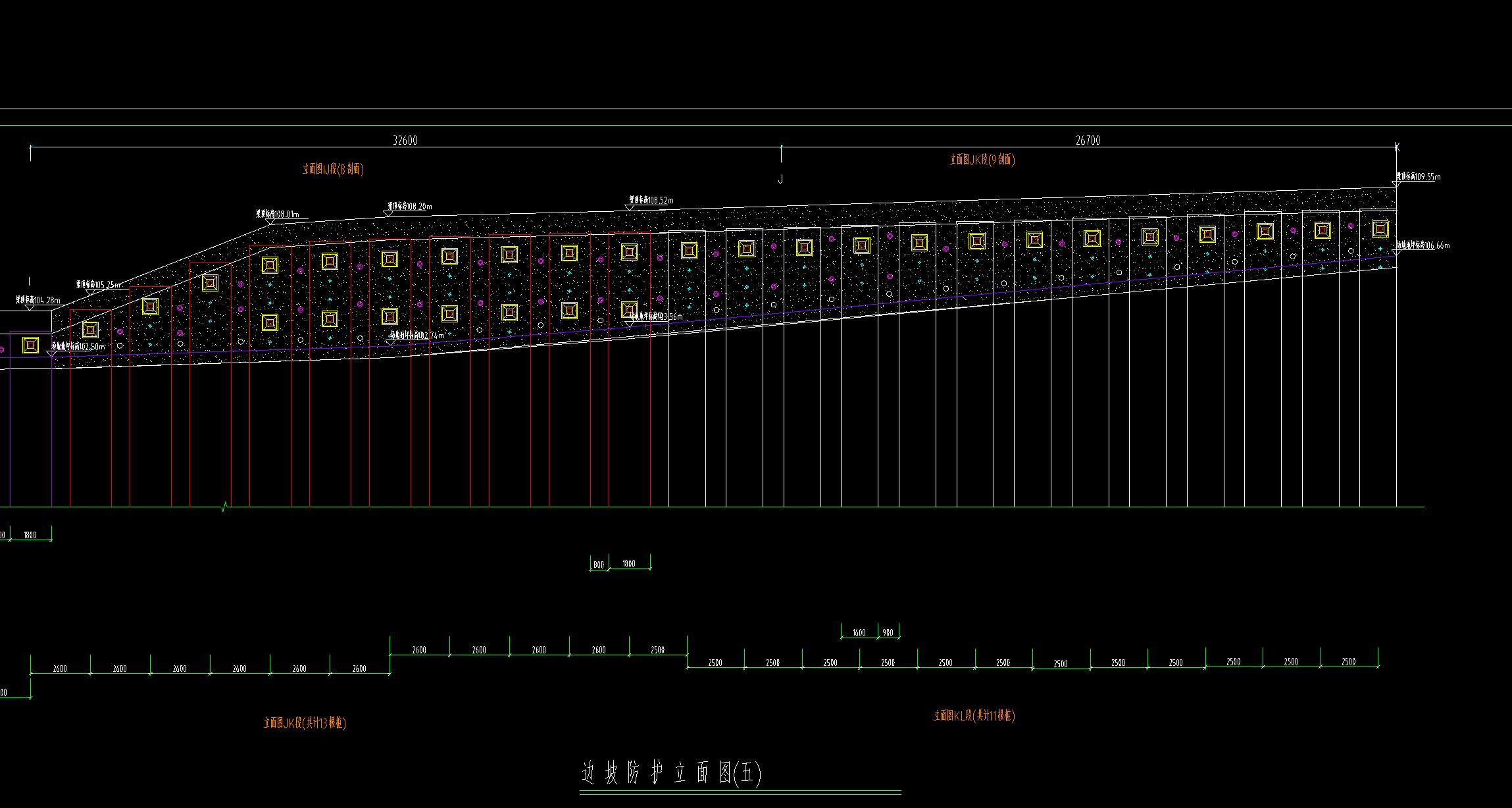Screen dimensions: 1512x808
Task: Click the 105.25m beam top elevation label
Action: (x=98, y=285)
